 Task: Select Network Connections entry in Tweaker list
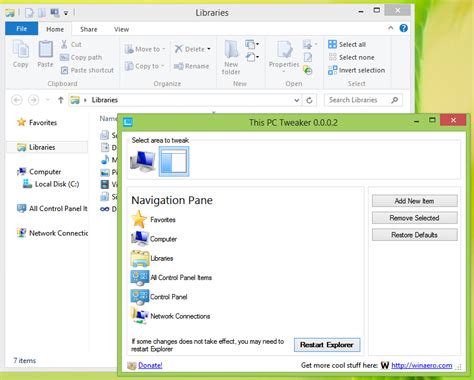[x=170, y=316]
